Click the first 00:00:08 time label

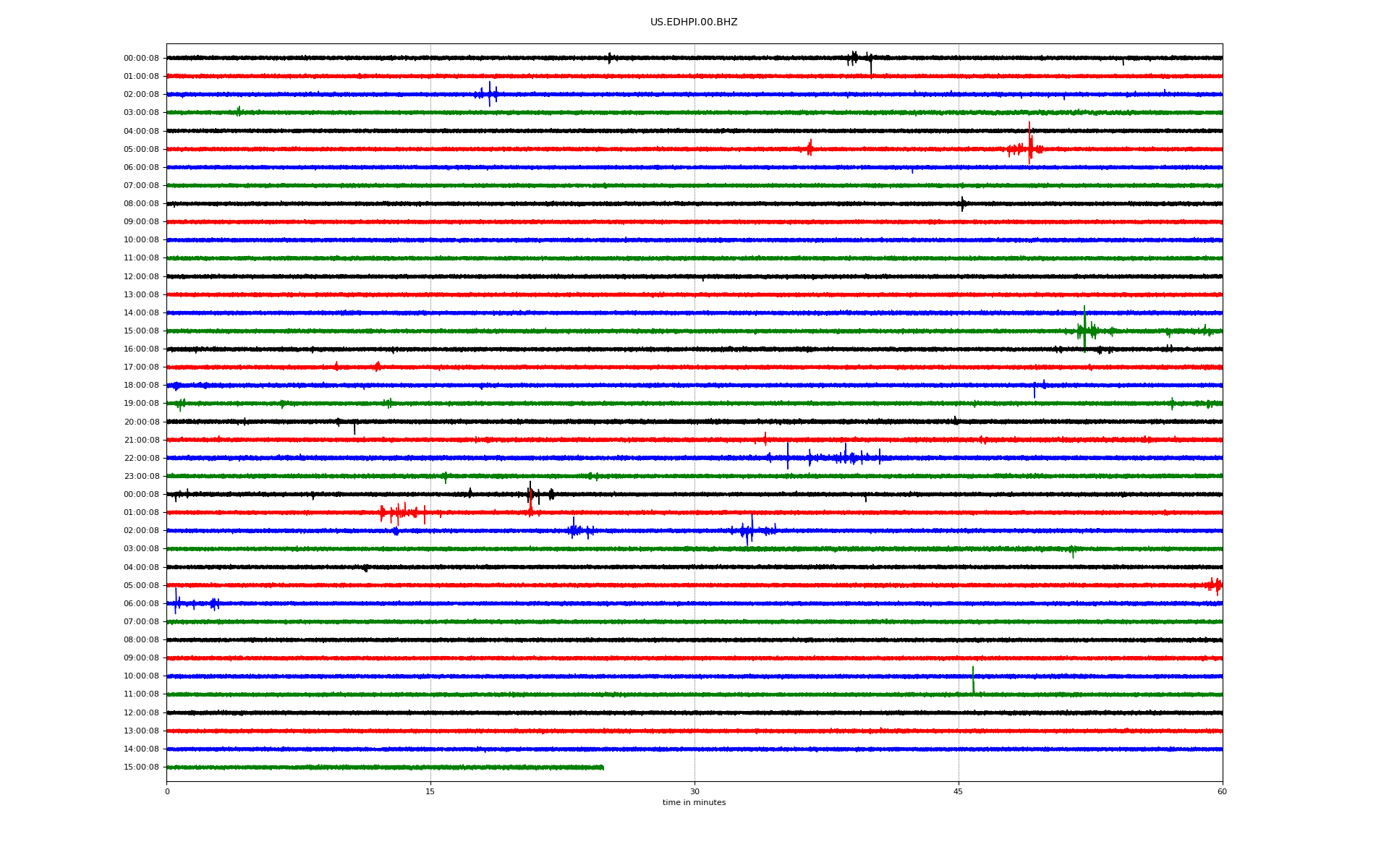tap(141, 59)
